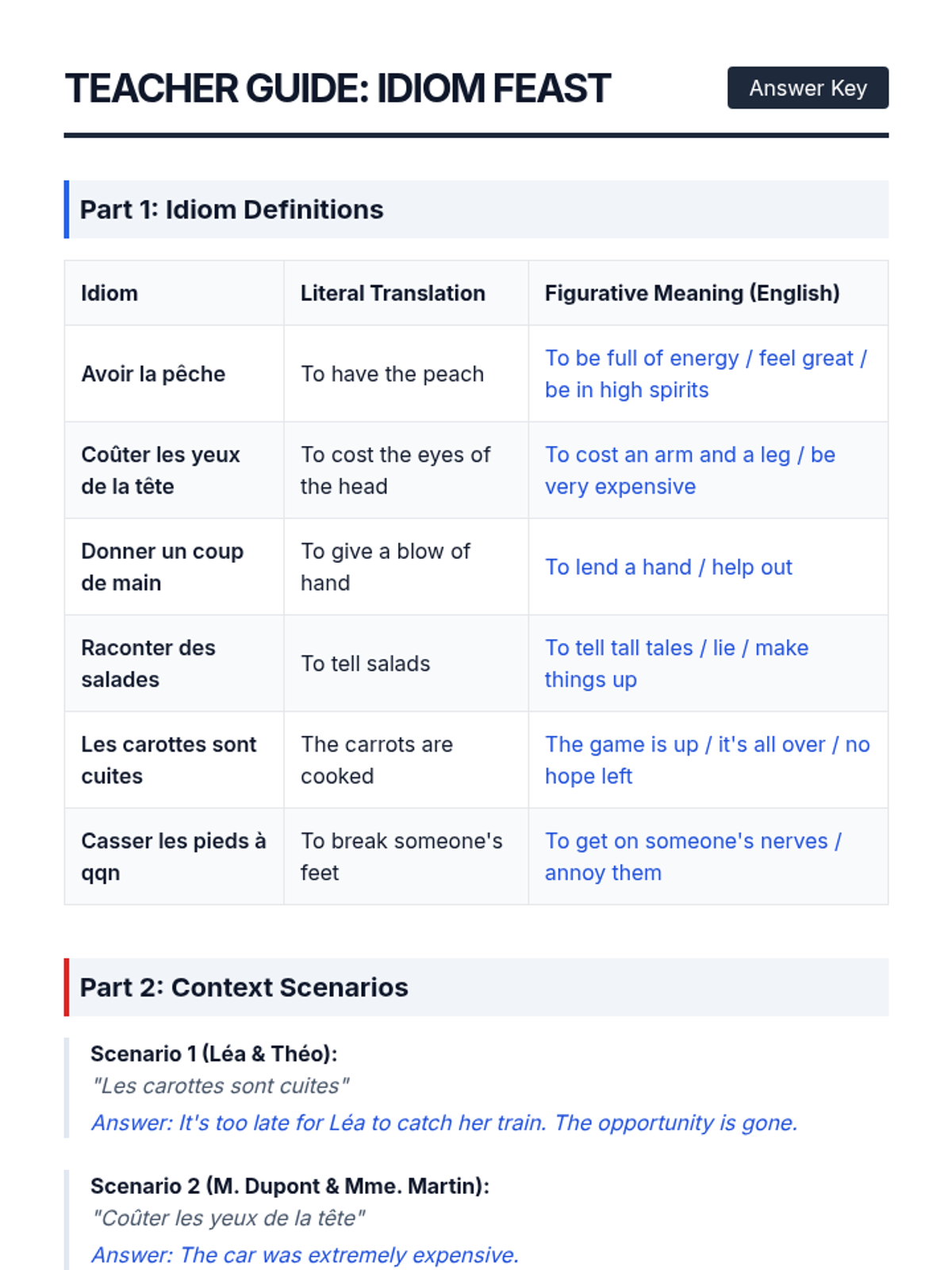Click the 'To lend a hand / help out' answer

pos(668,568)
